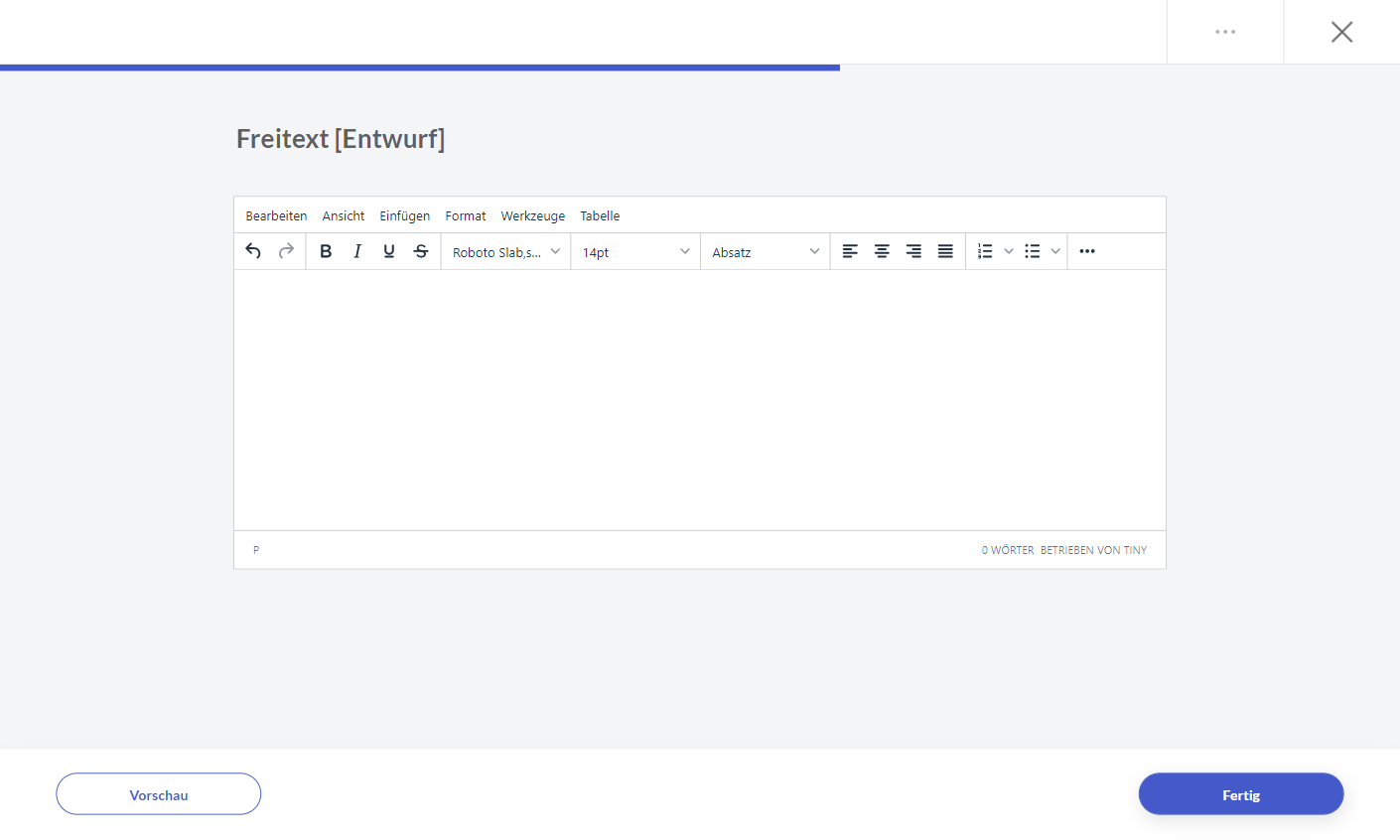This screenshot has height=840, width=1400.
Task: Center align the text
Action: pyautogui.click(x=882, y=251)
